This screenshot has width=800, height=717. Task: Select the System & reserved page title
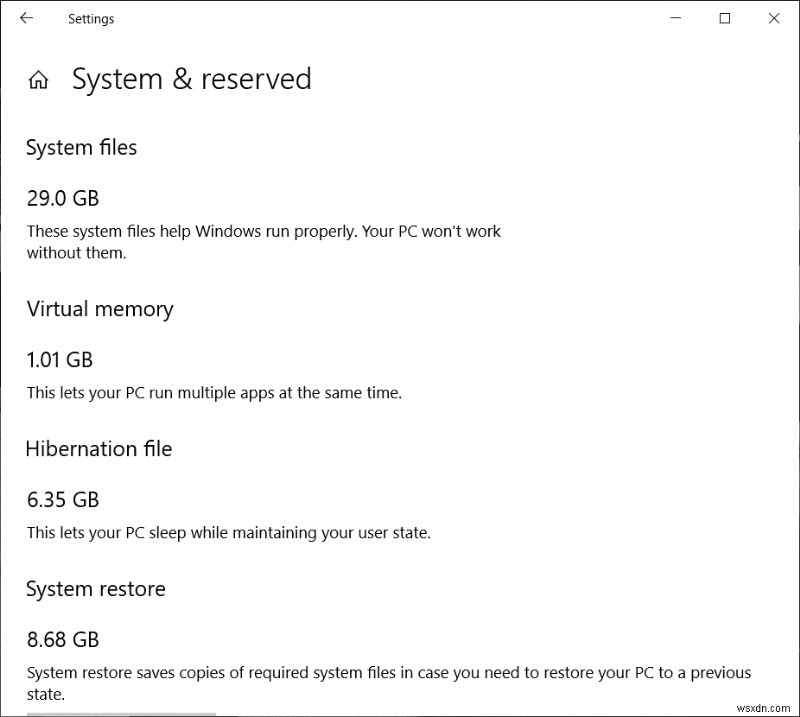[192, 79]
